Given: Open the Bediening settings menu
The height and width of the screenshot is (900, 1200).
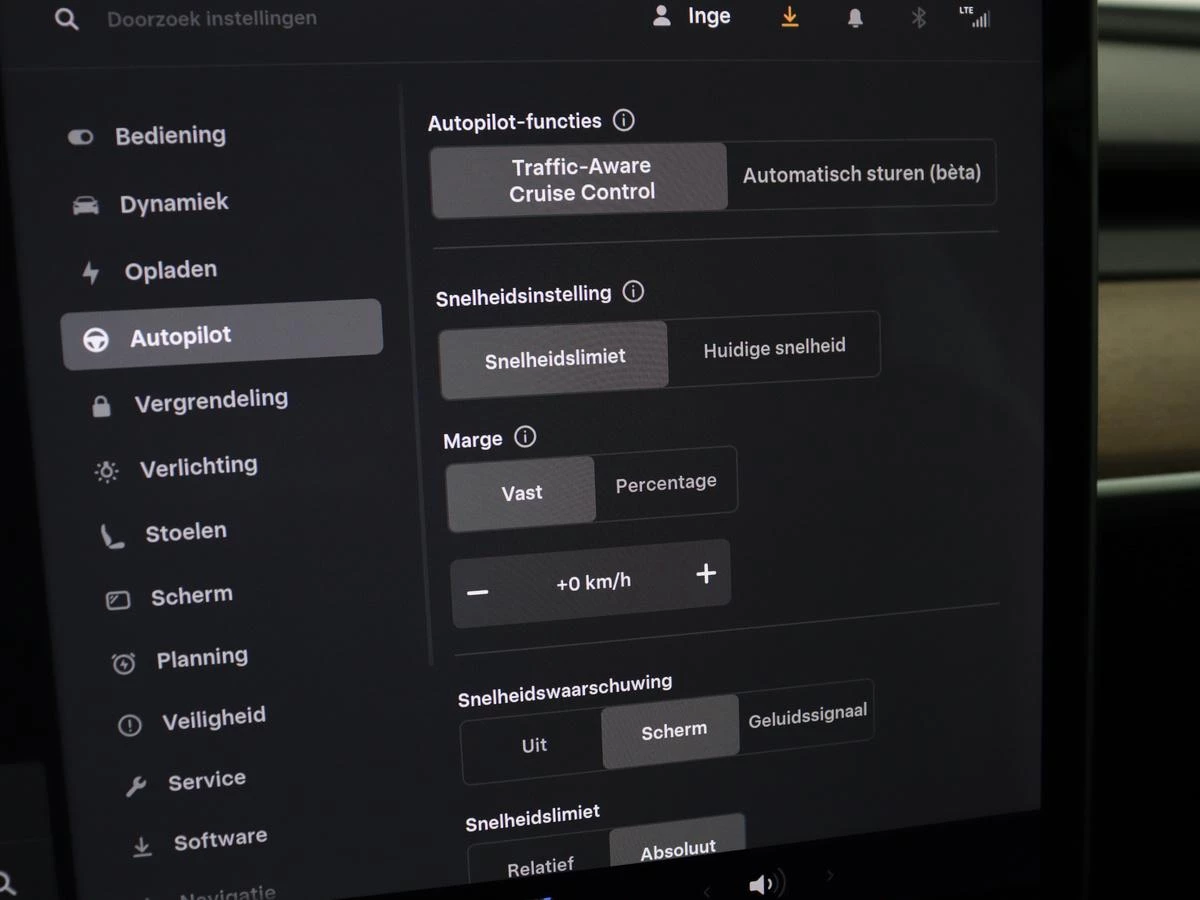Looking at the screenshot, I should click(x=170, y=136).
